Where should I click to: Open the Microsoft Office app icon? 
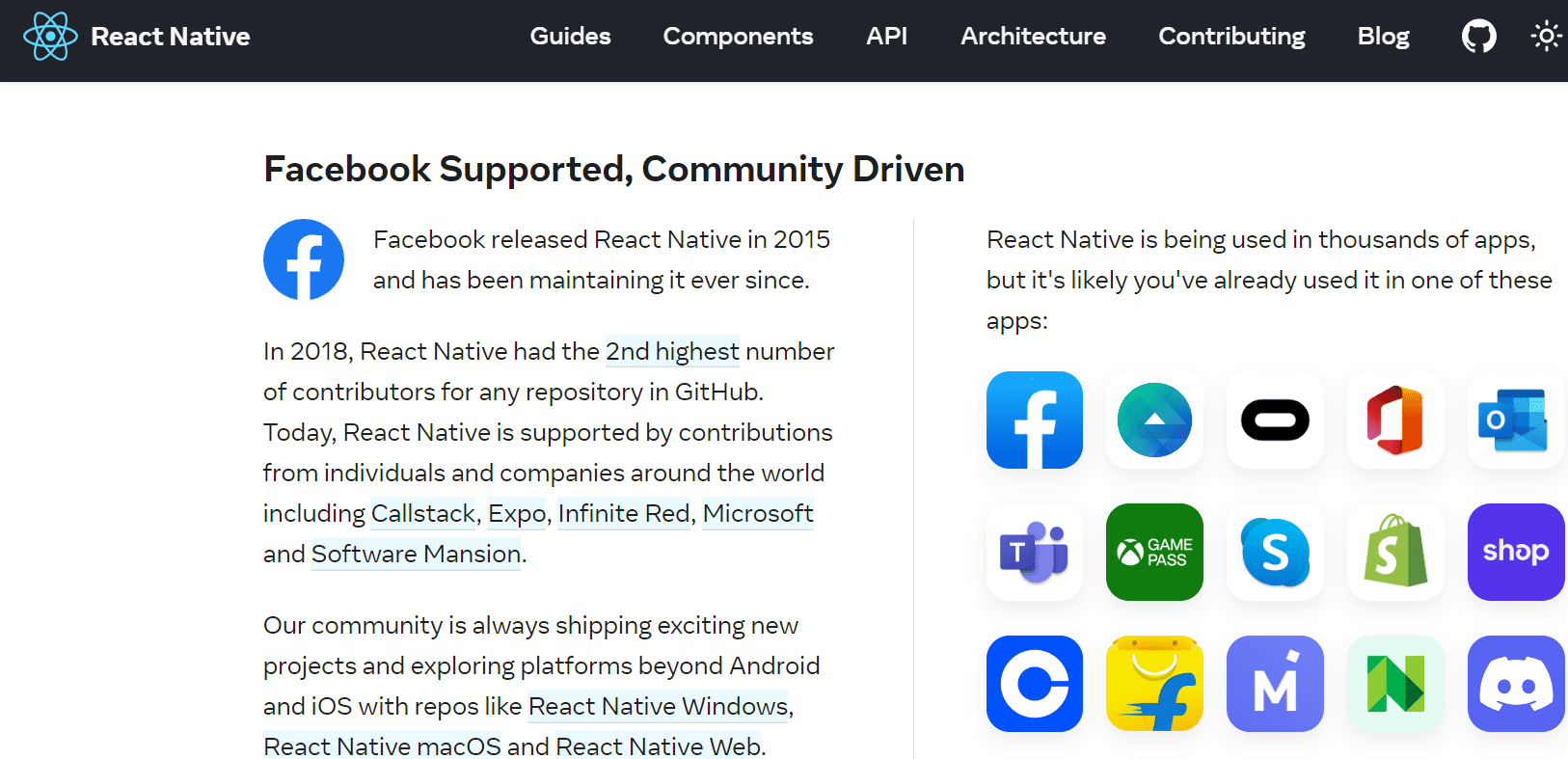1395,420
